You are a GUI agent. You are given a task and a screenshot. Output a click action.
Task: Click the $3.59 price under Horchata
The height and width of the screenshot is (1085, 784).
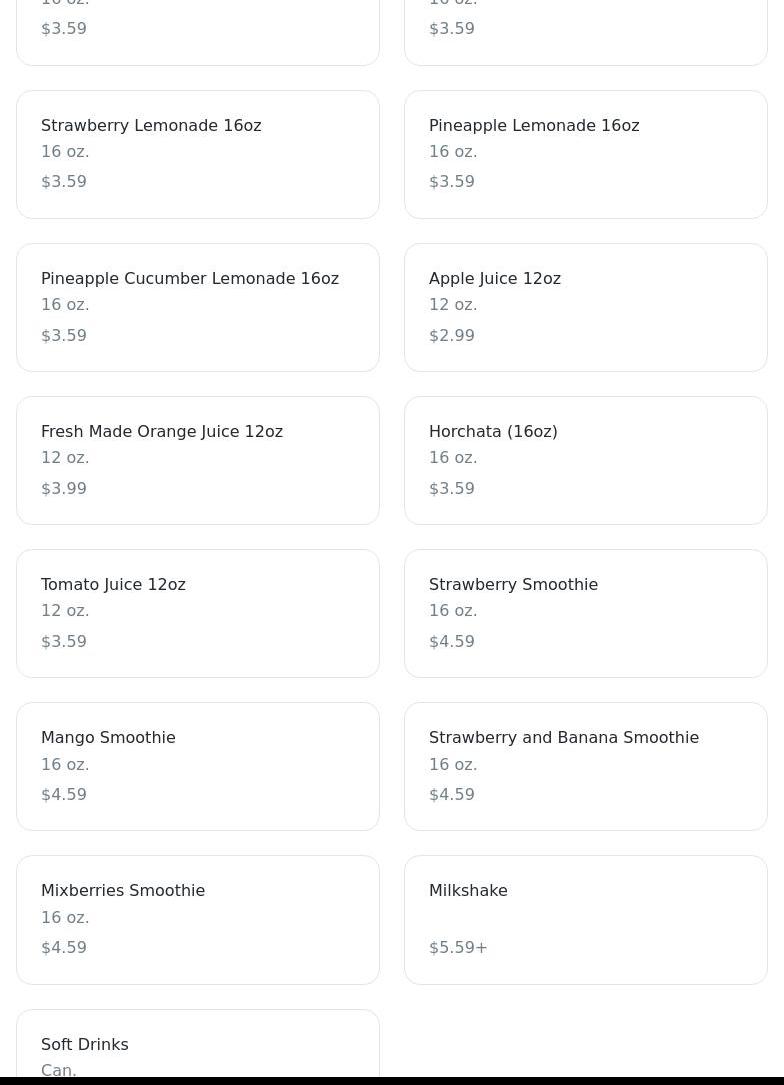[x=452, y=488]
